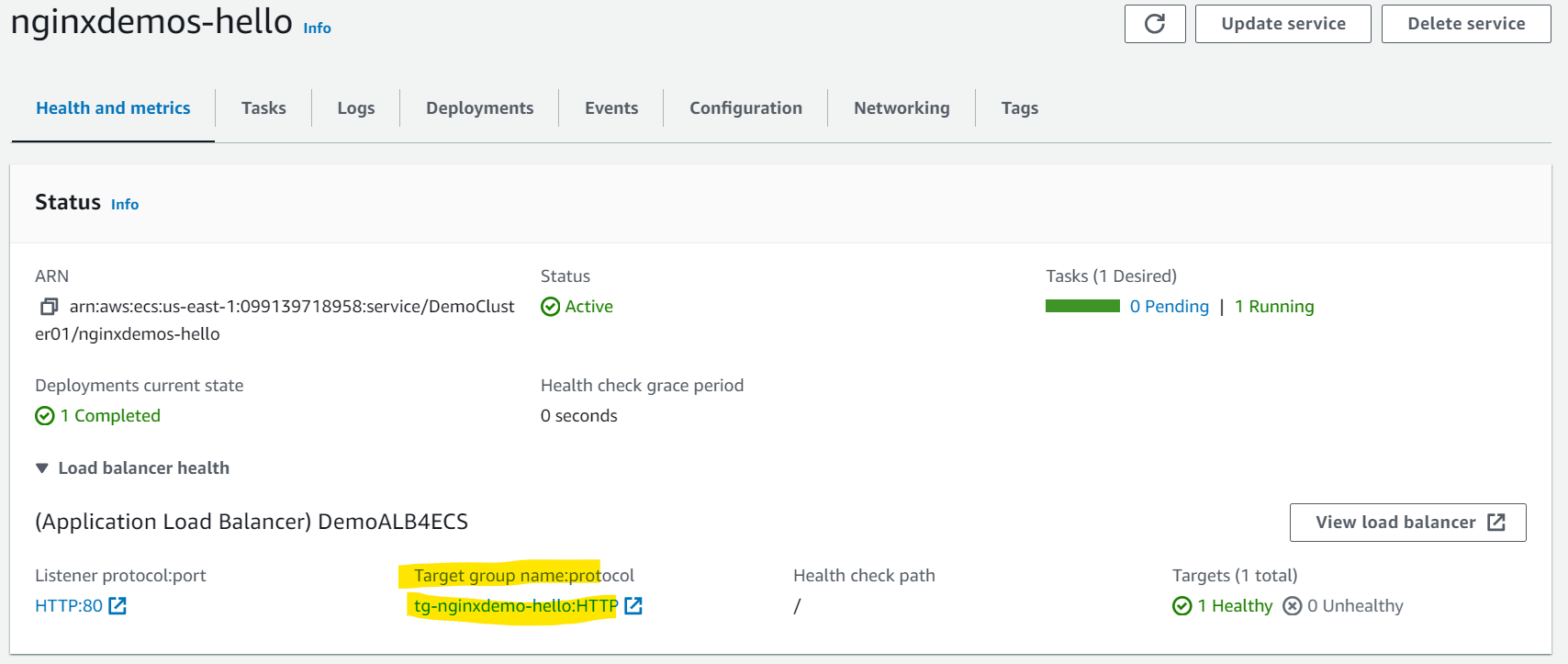Click the 0 seconds grace period value
This screenshot has width=1568, height=664.
[579, 416]
